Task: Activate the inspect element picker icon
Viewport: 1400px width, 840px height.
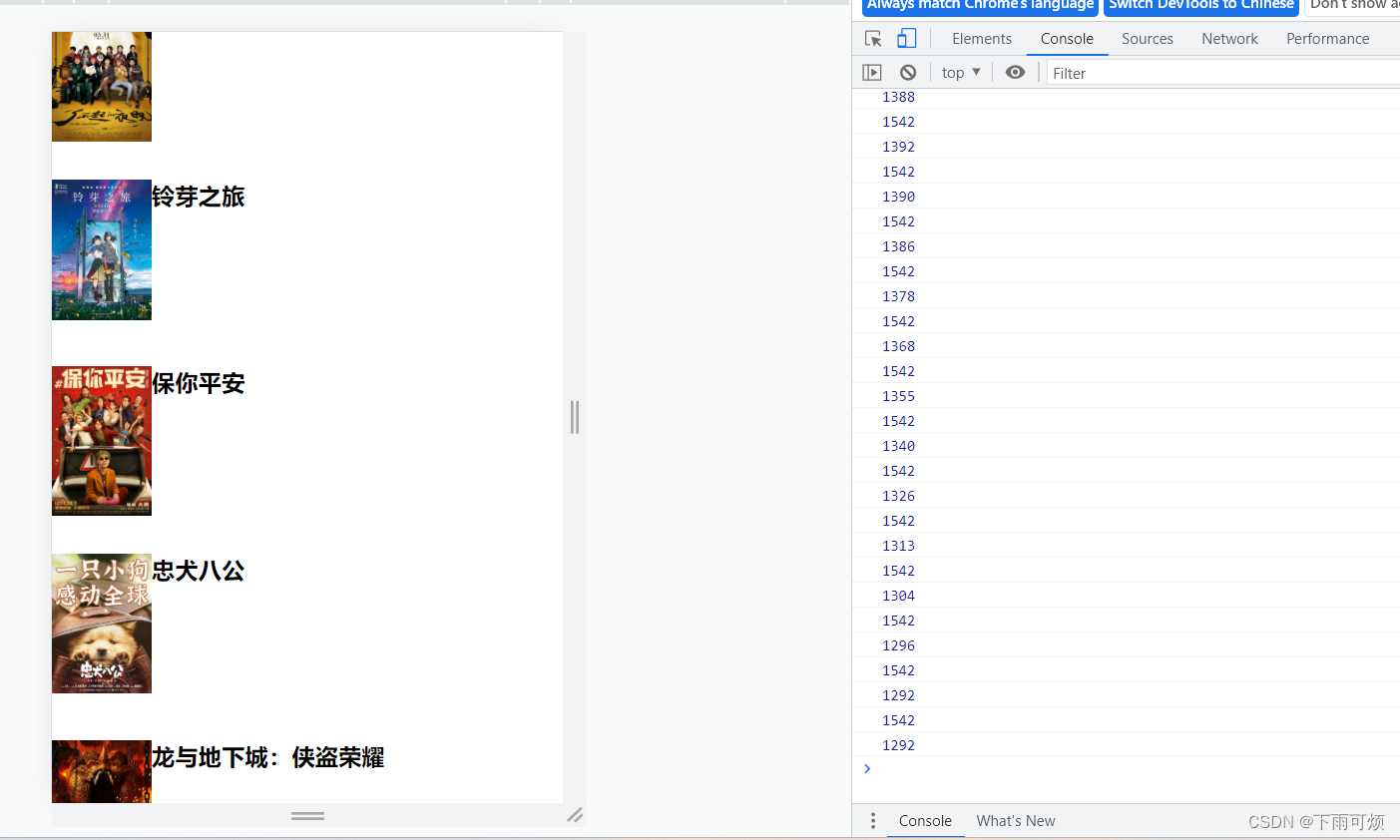Action: 873,38
